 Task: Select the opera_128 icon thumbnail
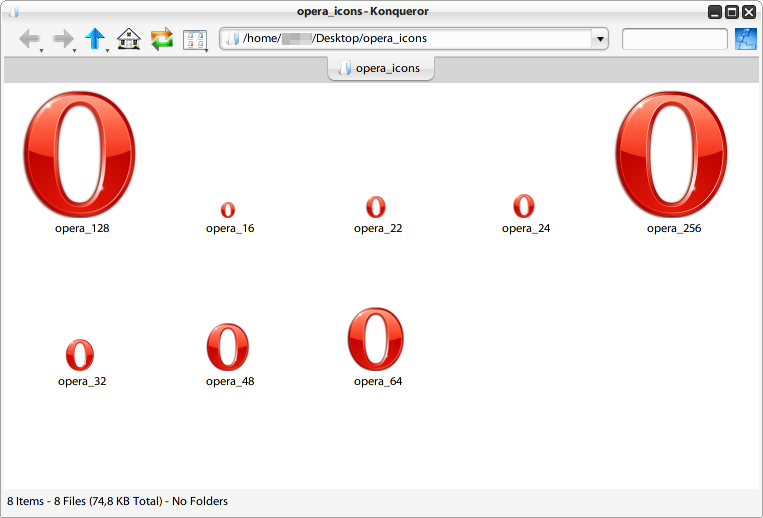[x=80, y=154]
